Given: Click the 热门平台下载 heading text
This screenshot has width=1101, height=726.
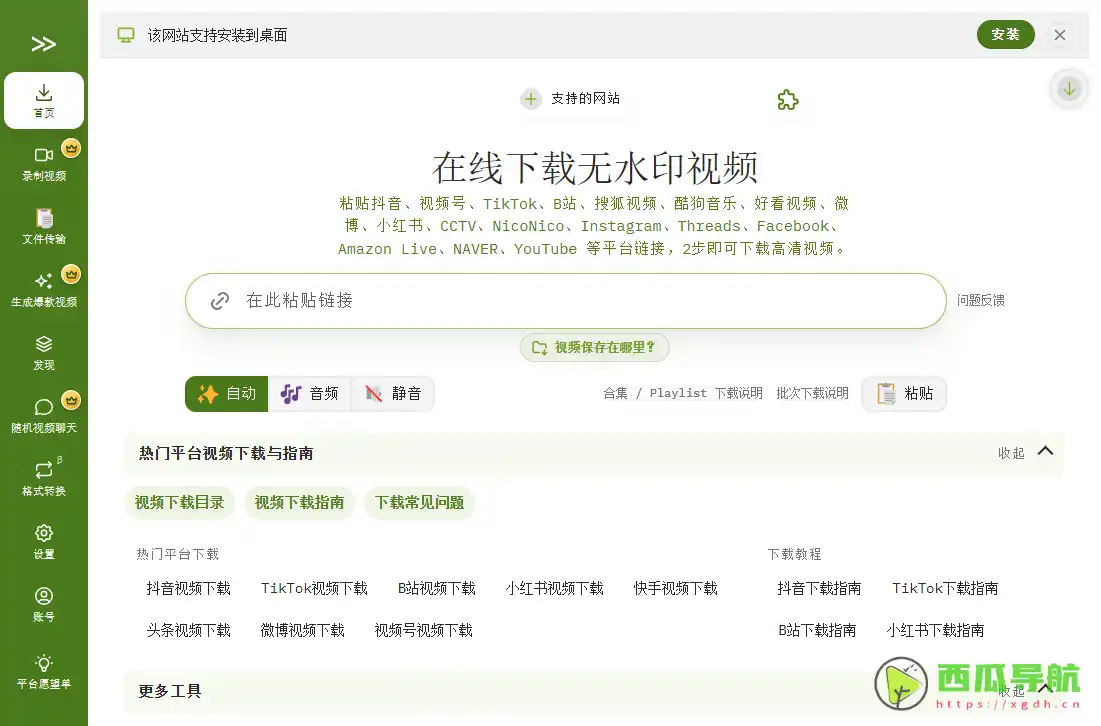Looking at the screenshot, I should 178,555.
